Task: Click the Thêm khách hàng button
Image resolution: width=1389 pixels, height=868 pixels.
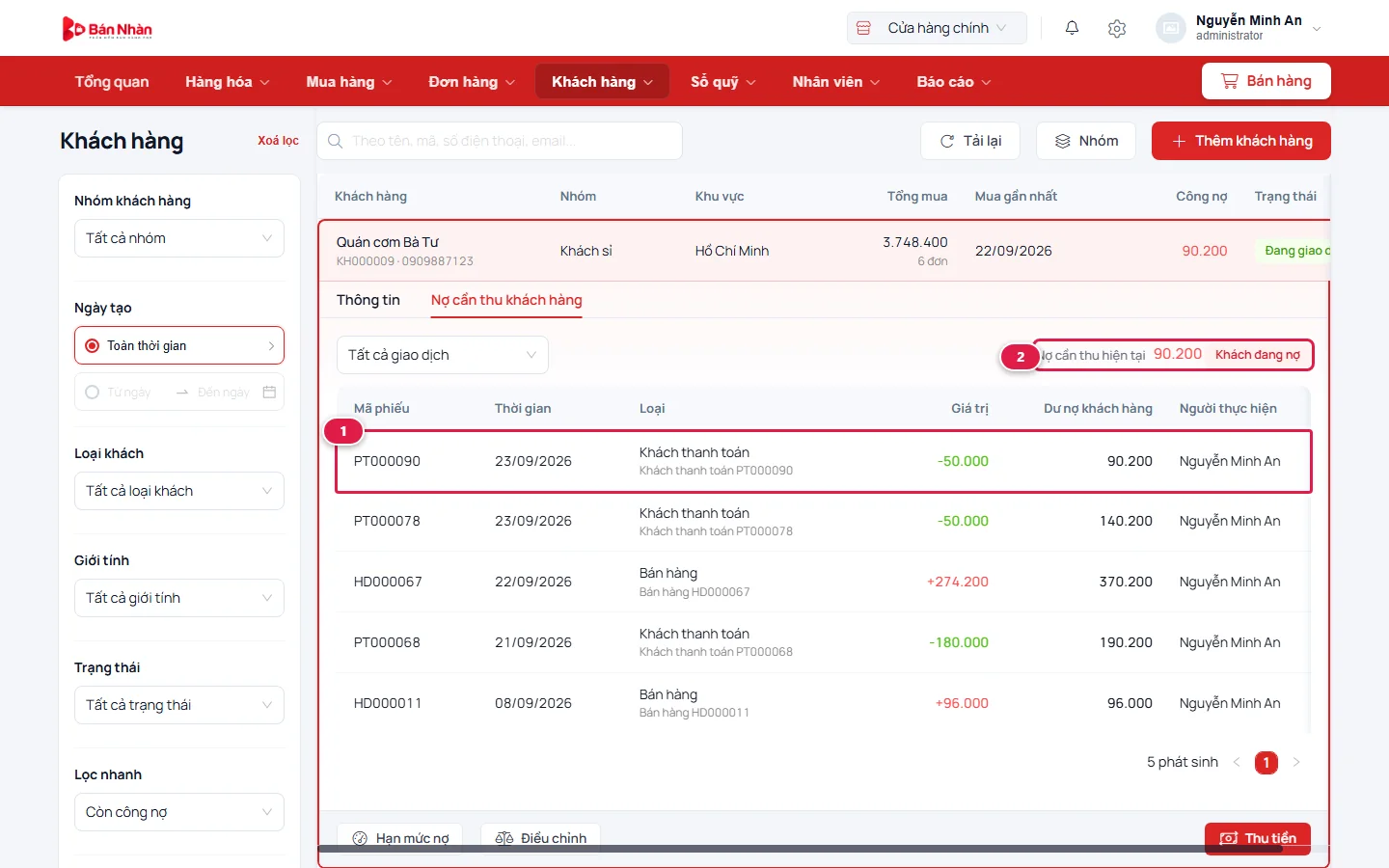Action: point(1241,141)
